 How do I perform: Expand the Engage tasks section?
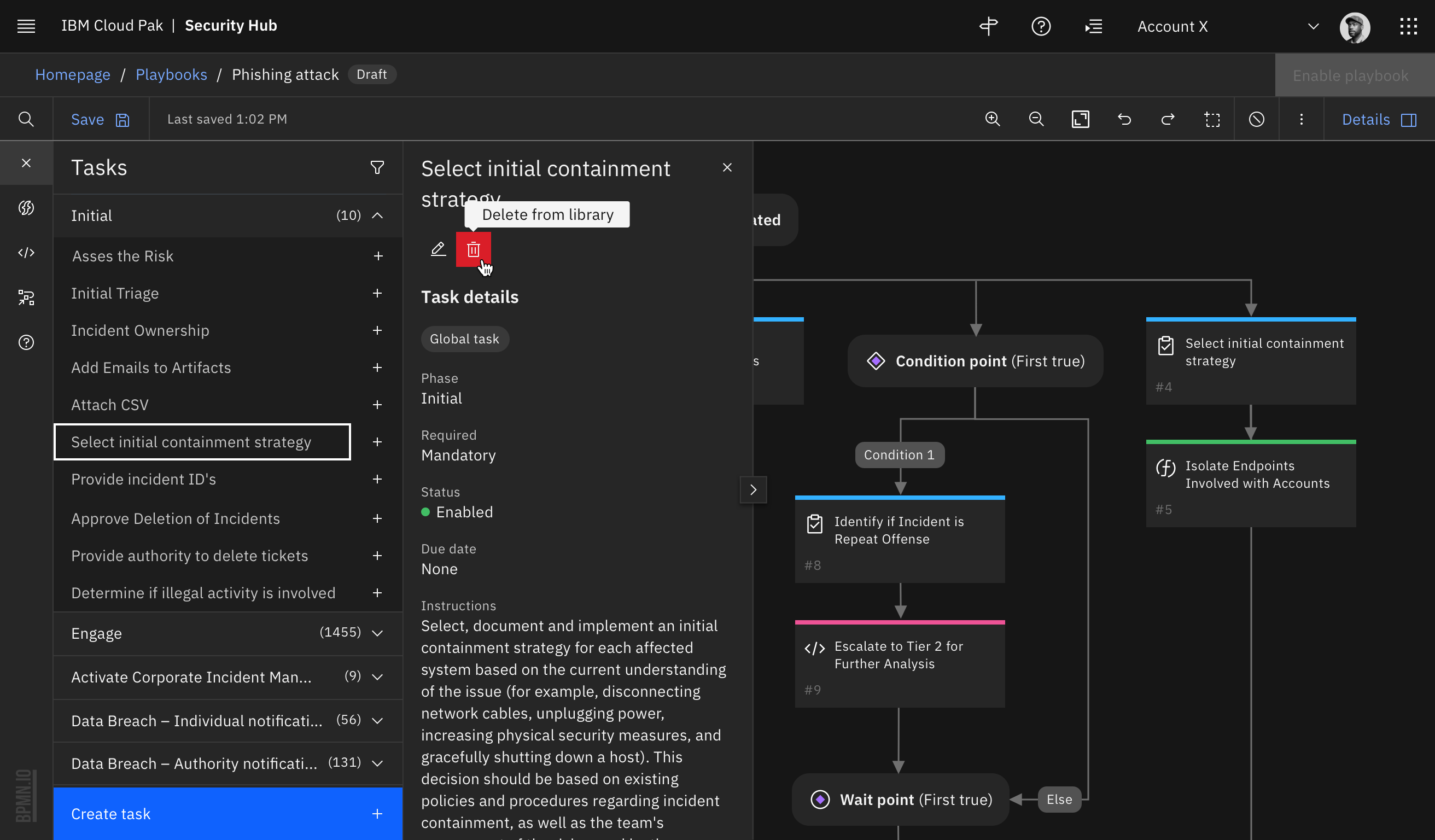pyautogui.click(x=377, y=633)
